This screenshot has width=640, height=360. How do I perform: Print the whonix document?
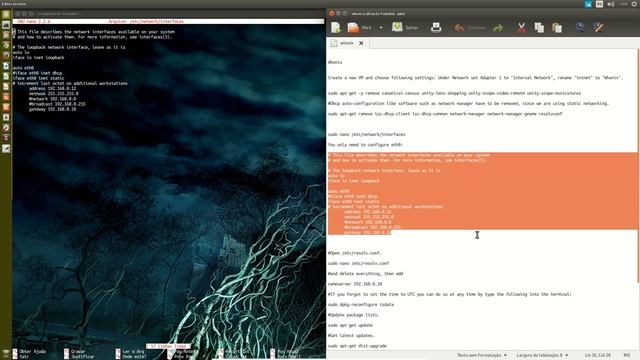click(436, 27)
